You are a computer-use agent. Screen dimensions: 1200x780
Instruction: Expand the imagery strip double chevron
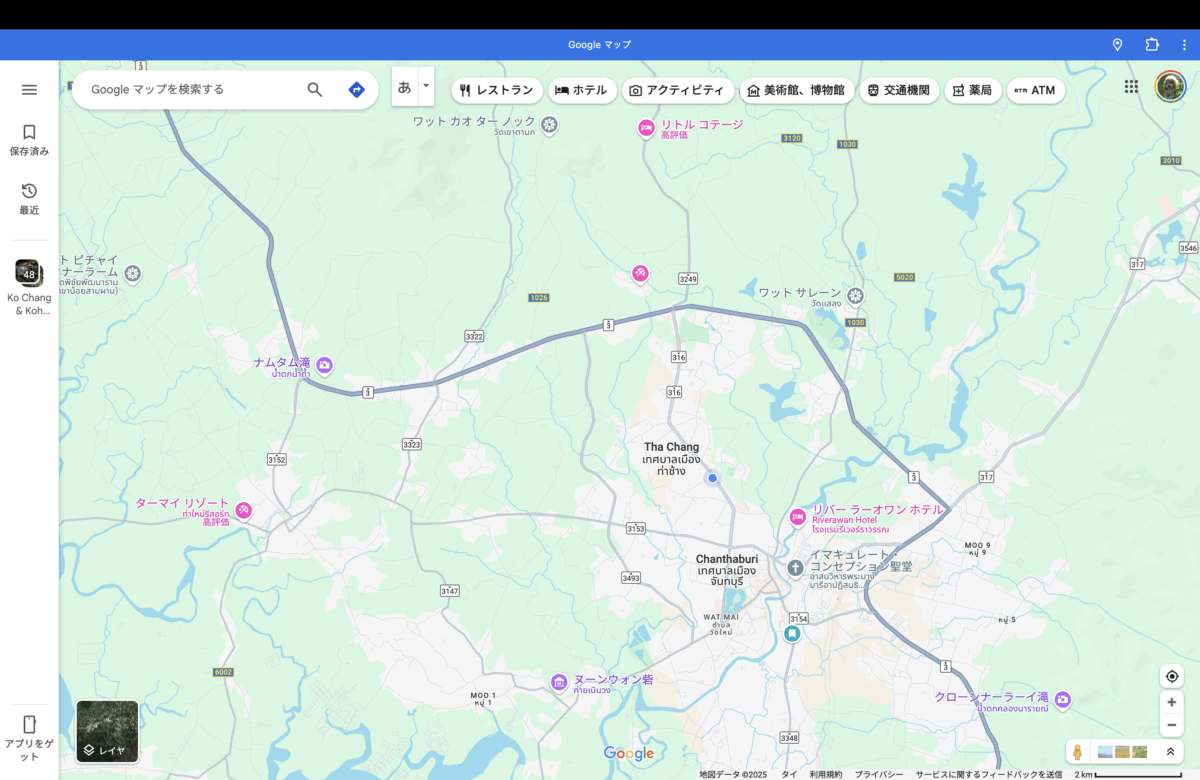pyautogui.click(x=1170, y=751)
